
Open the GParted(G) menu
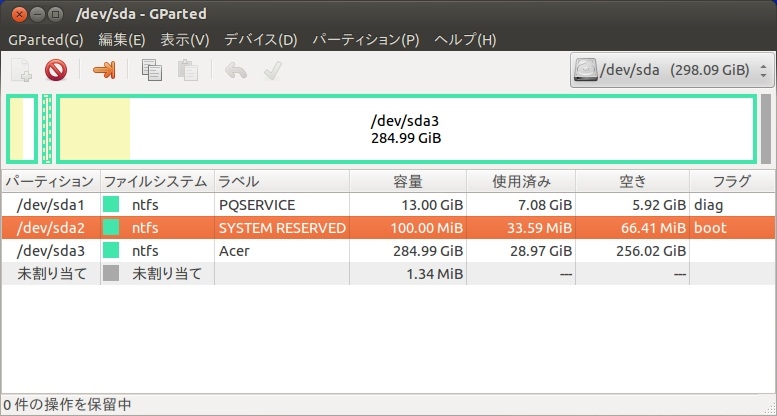(x=46, y=40)
